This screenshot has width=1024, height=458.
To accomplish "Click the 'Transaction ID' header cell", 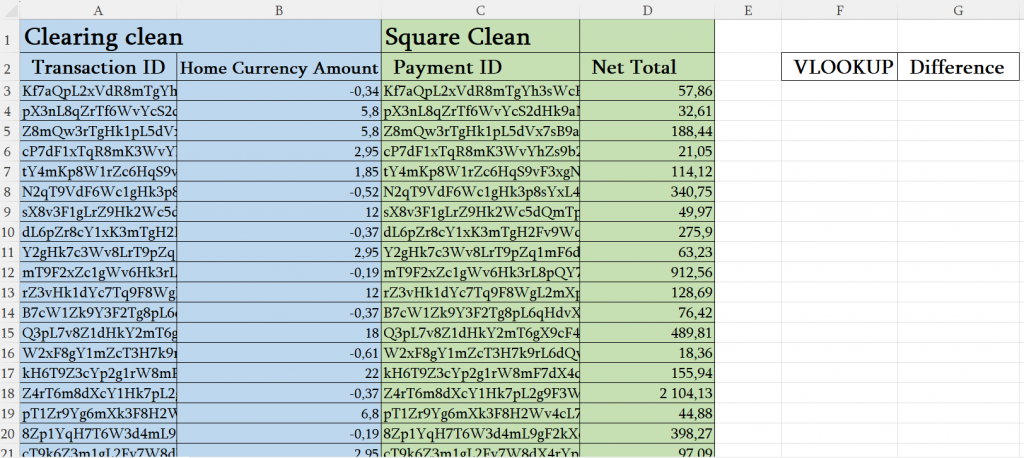I will [98, 68].
